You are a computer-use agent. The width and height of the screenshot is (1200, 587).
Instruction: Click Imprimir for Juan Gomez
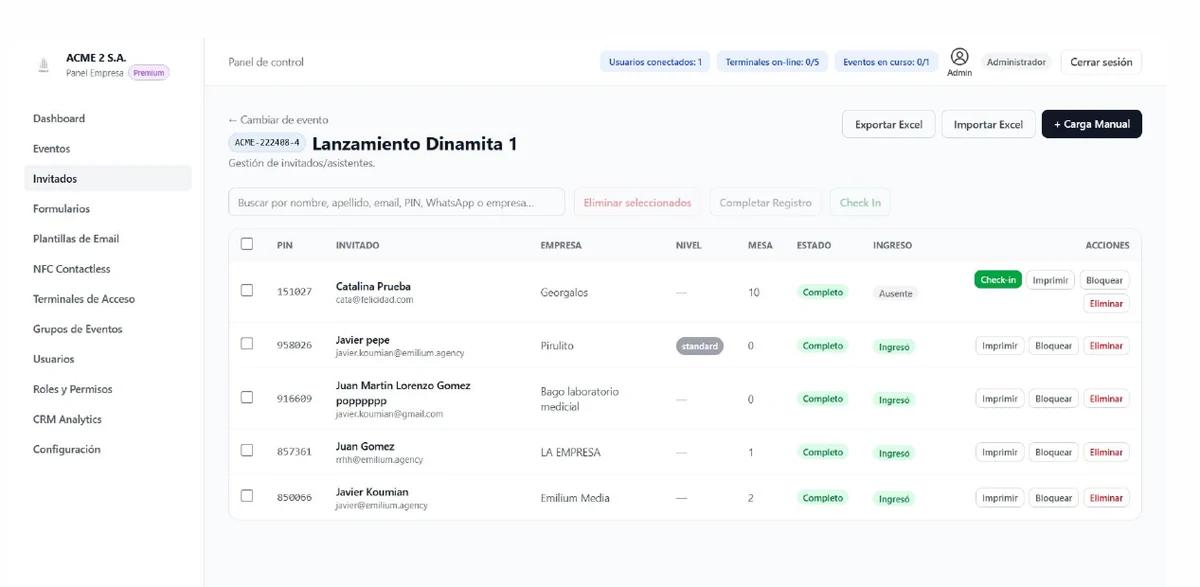point(999,452)
